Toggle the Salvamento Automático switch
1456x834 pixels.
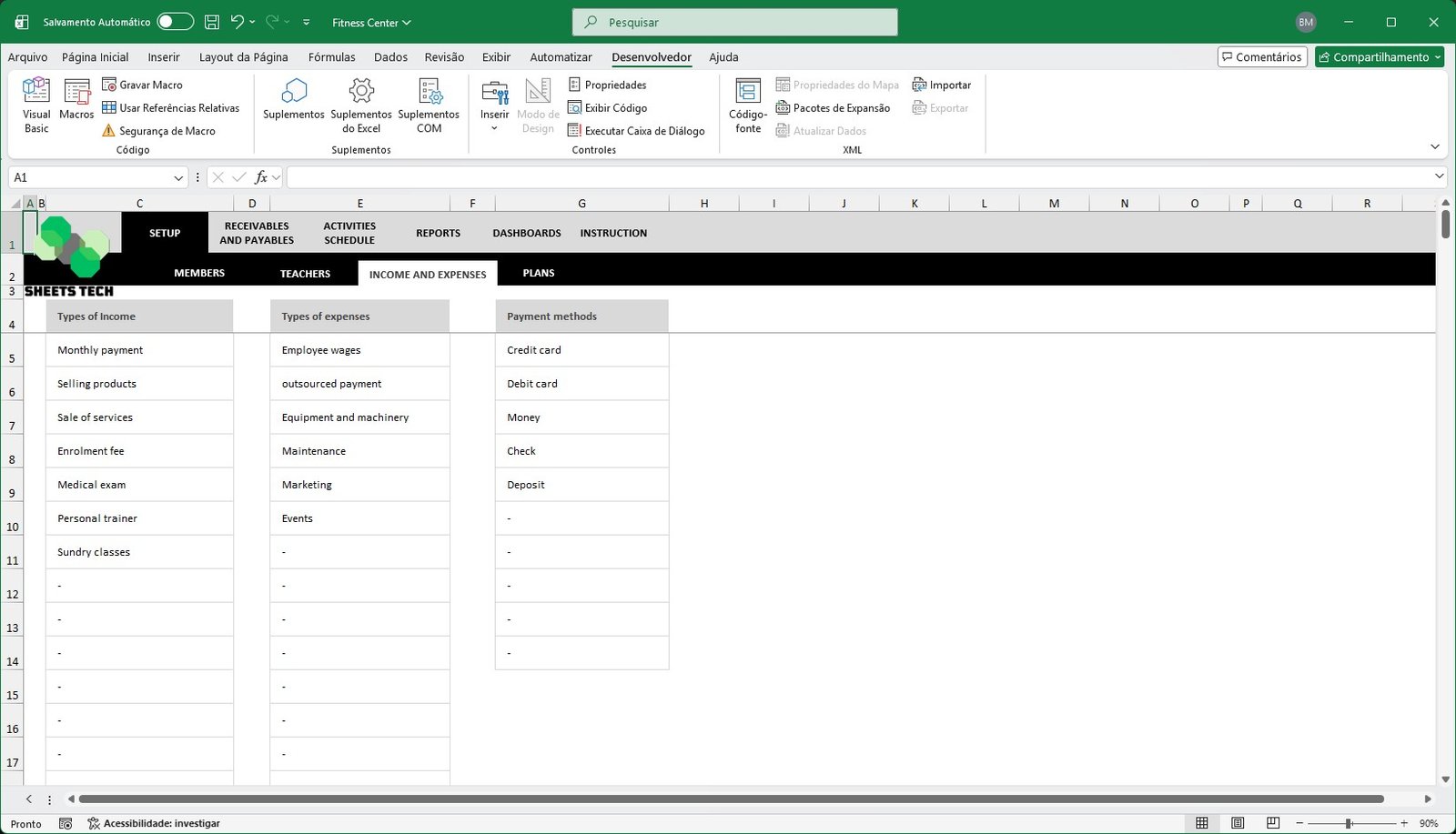[x=175, y=22]
